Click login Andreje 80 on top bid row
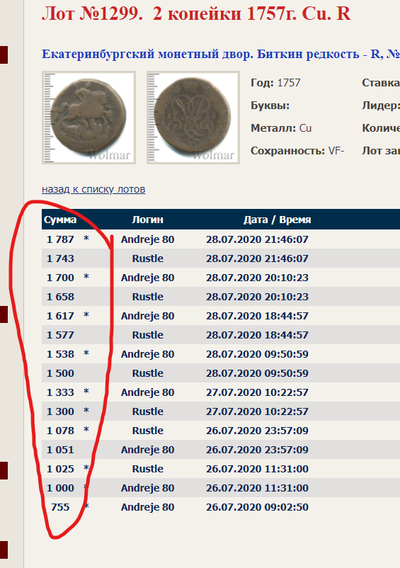 tap(147, 239)
